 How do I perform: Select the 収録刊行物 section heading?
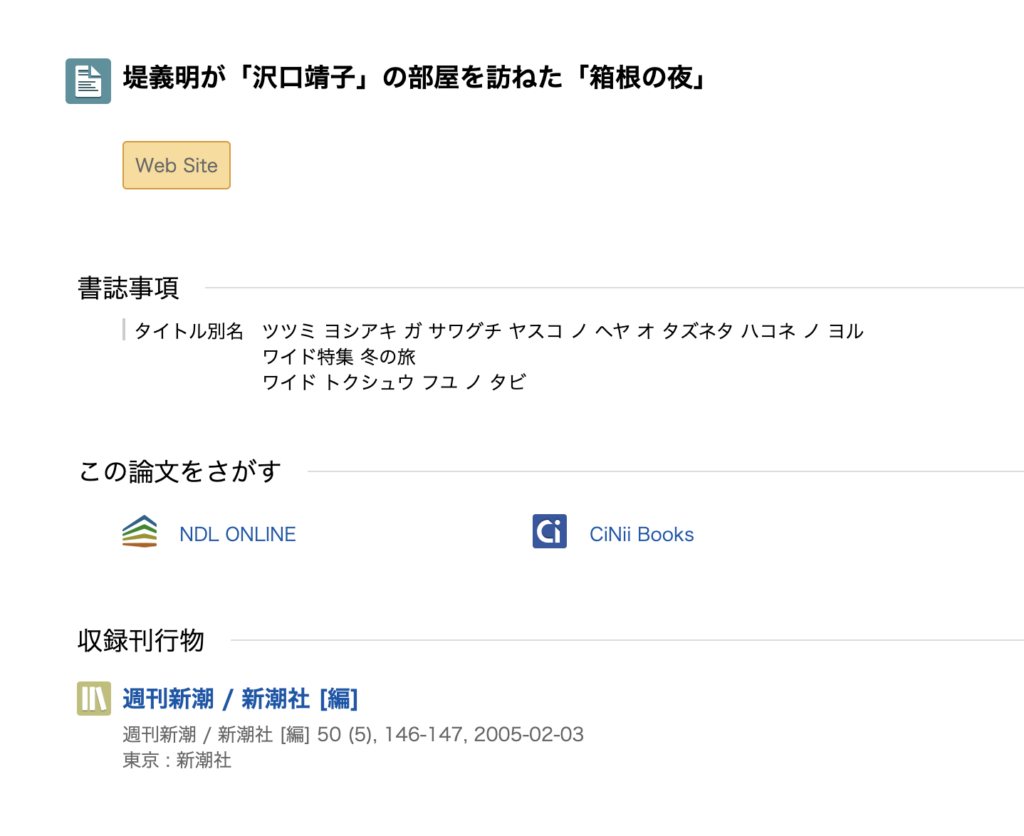pyautogui.click(x=141, y=640)
